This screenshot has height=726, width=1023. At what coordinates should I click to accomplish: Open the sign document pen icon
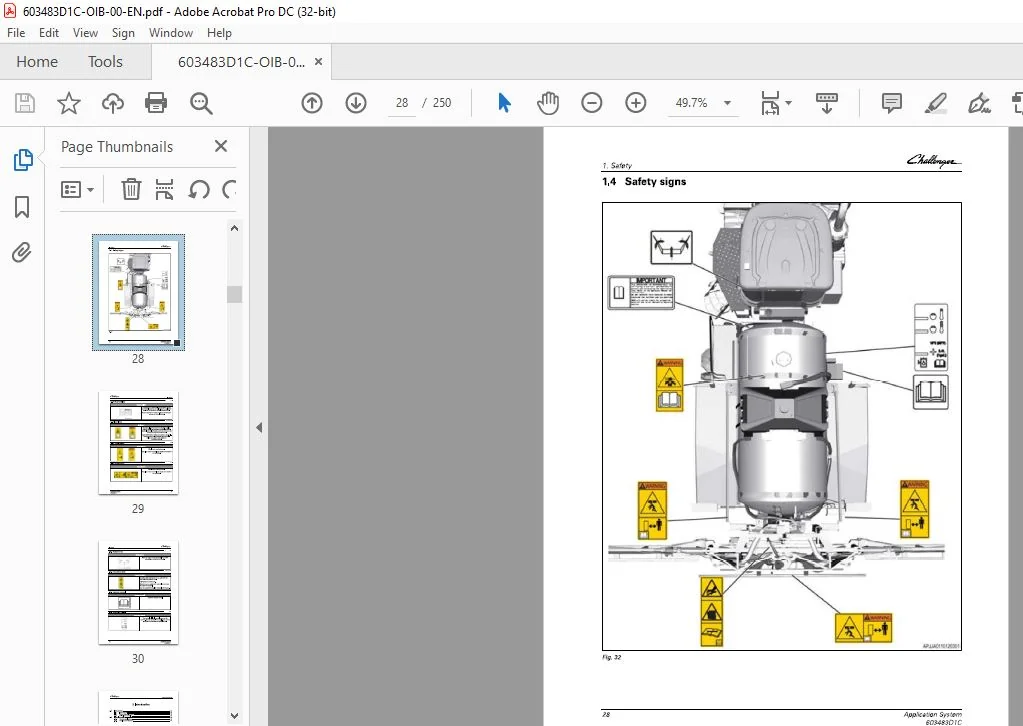click(x=979, y=103)
